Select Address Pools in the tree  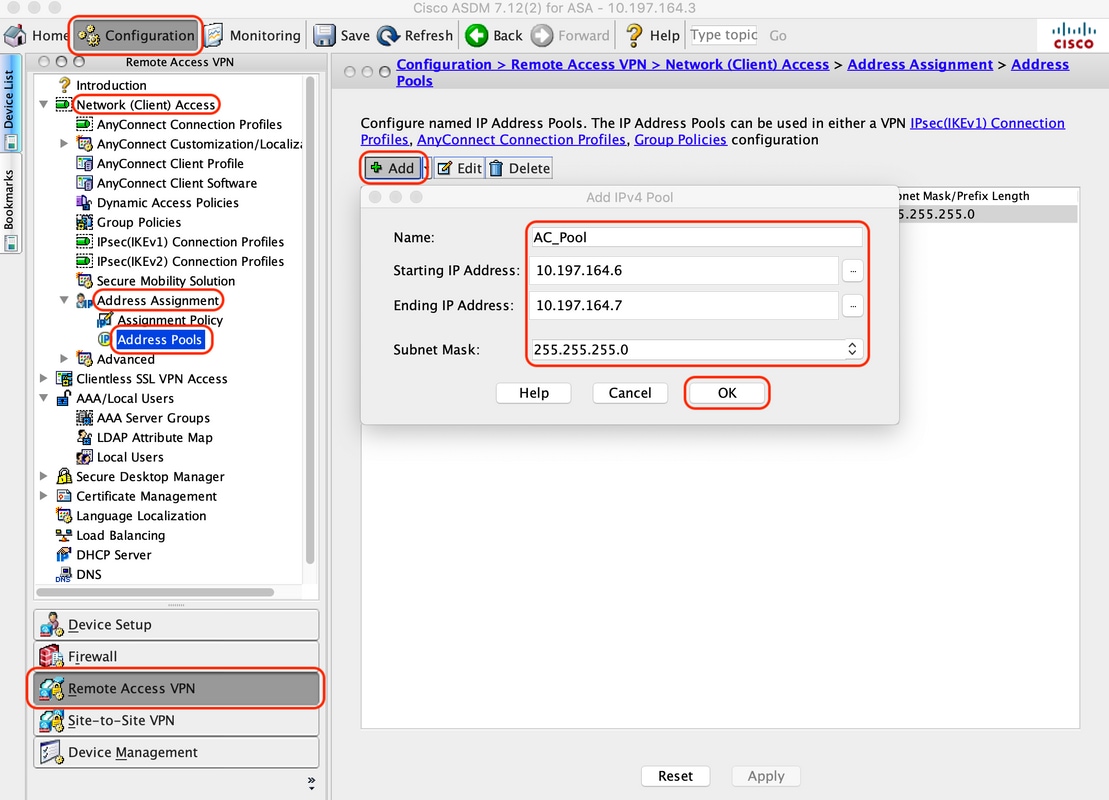pyautogui.click(x=160, y=340)
